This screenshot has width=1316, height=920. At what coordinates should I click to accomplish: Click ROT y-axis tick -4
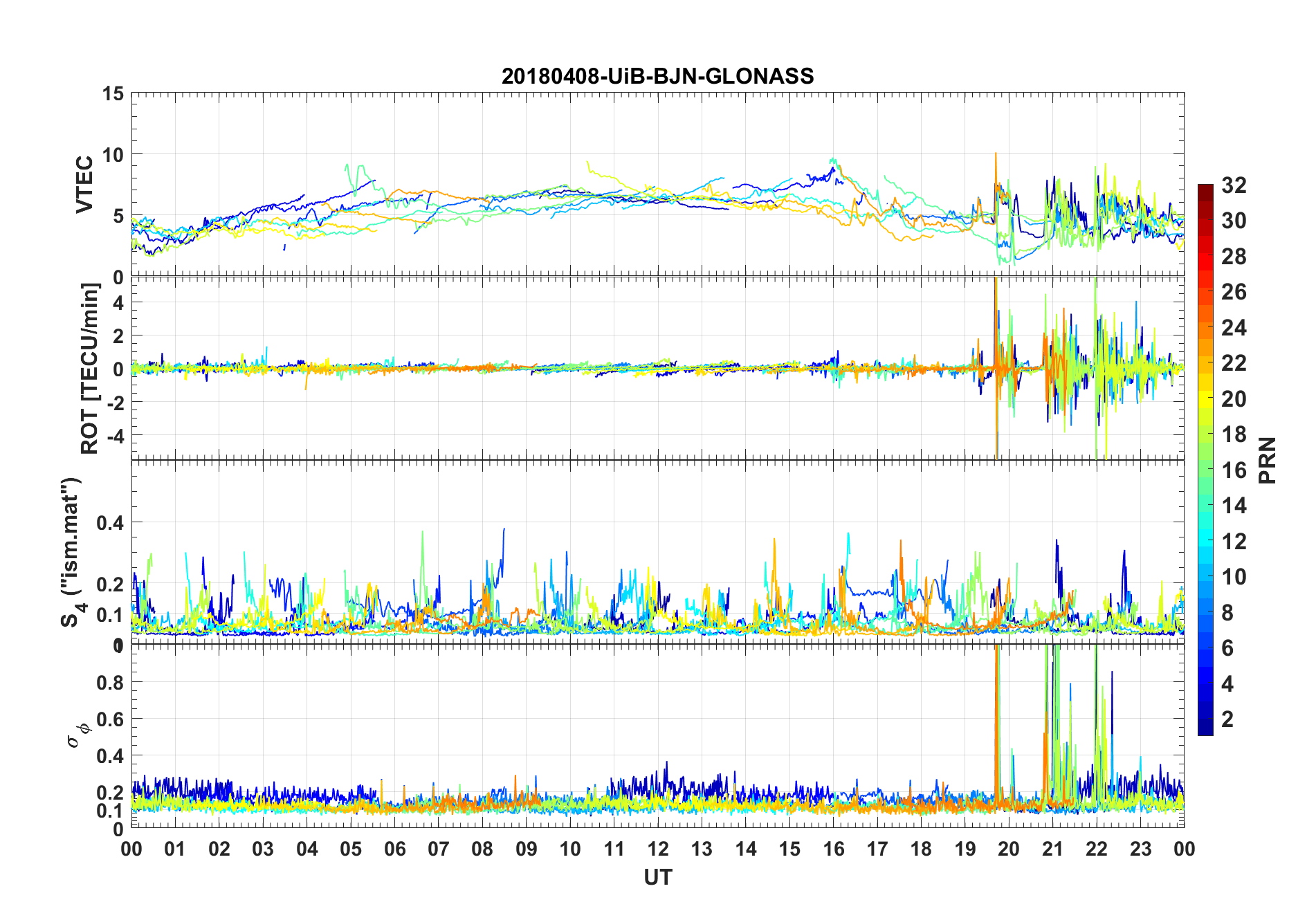[114, 436]
